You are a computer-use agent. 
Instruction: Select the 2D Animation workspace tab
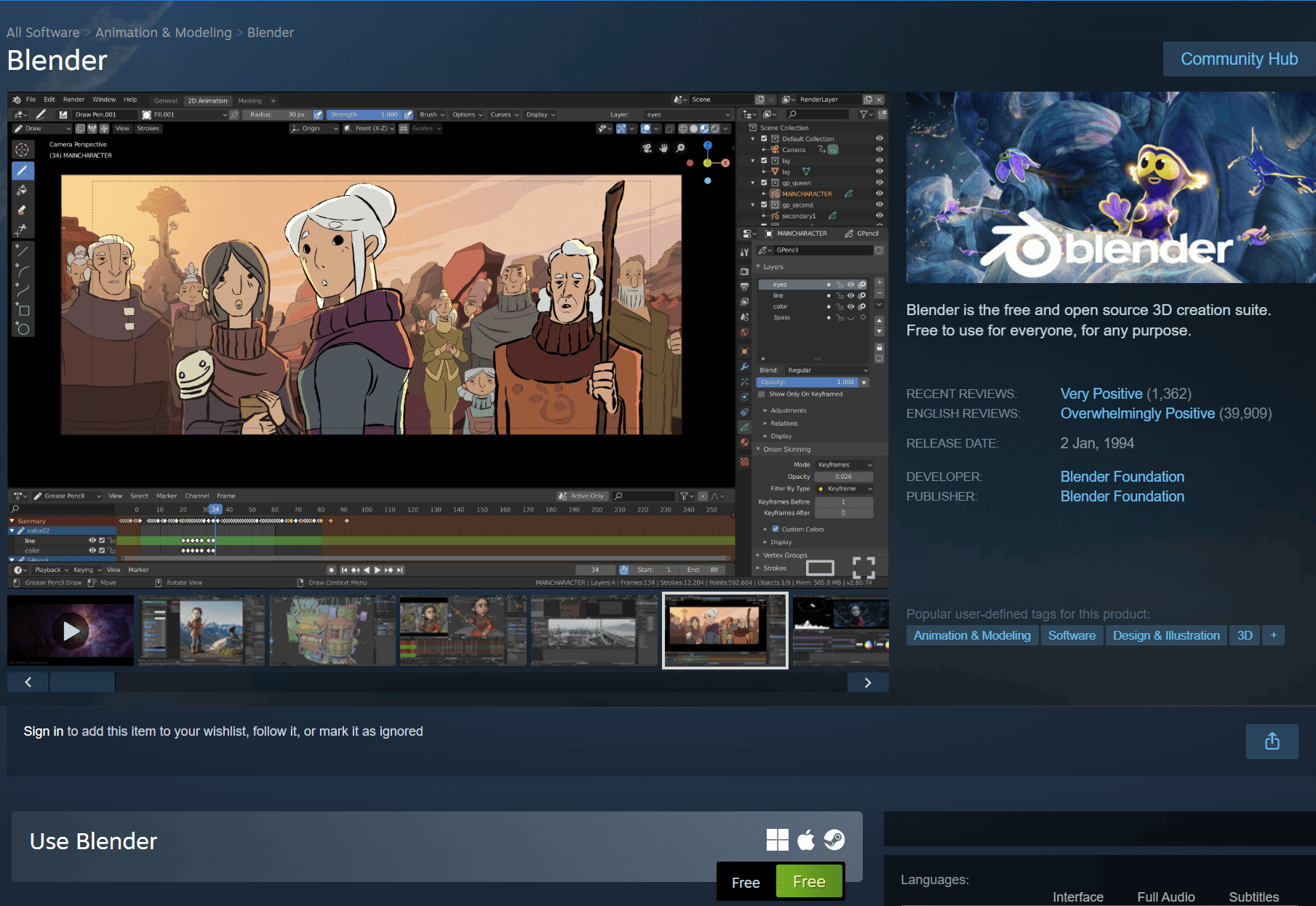pyautogui.click(x=207, y=100)
